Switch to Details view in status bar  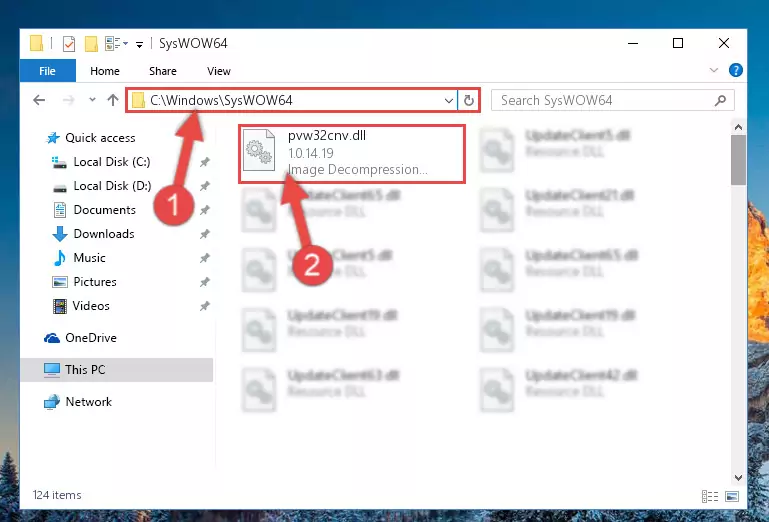(x=710, y=496)
